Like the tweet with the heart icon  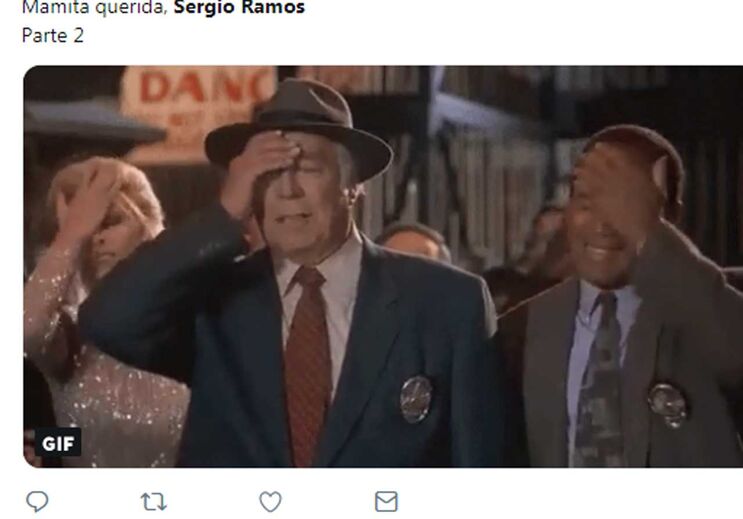pyautogui.click(x=270, y=501)
